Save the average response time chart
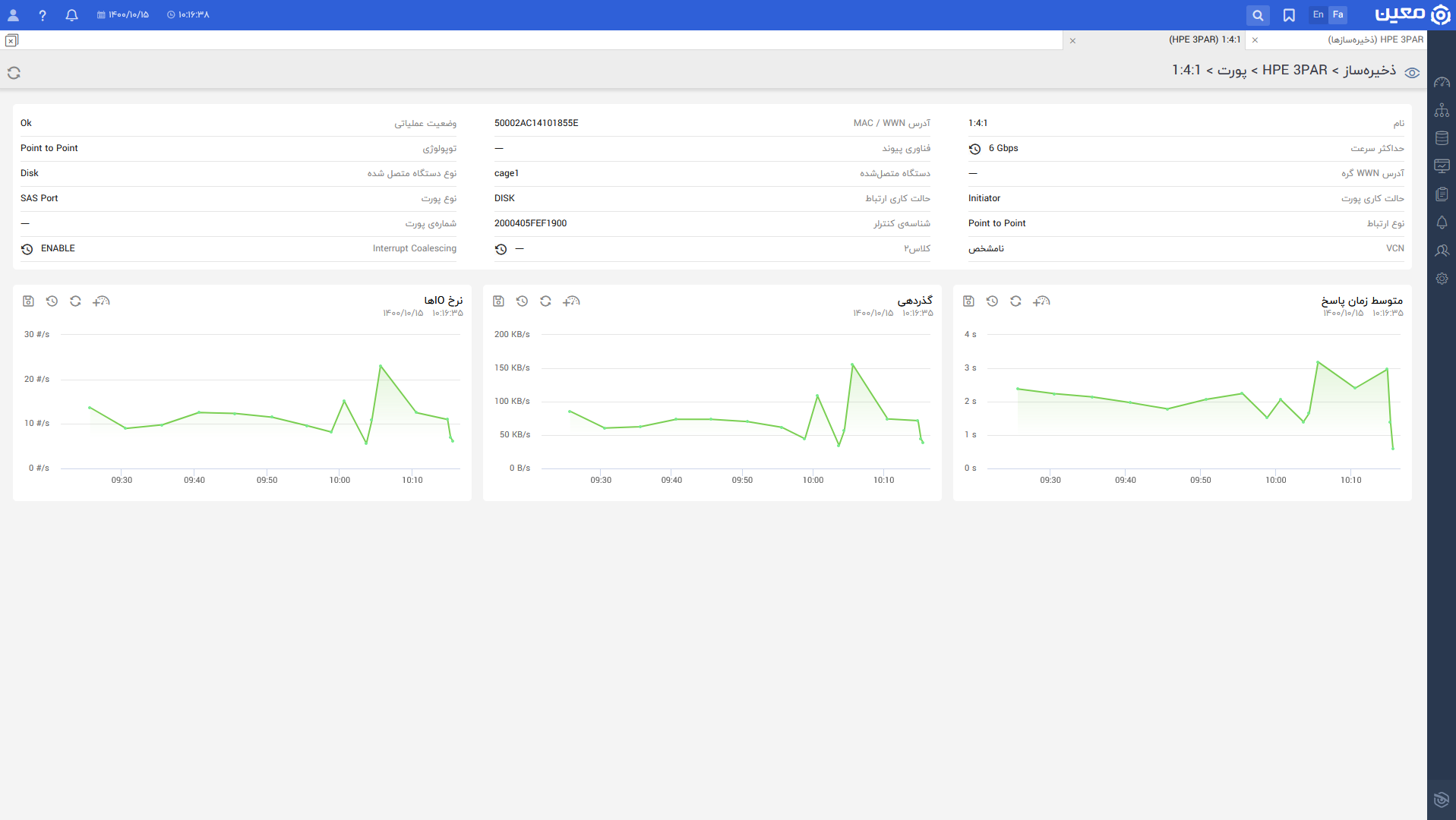Viewport: 1456px width, 820px height. pos(968,301)
